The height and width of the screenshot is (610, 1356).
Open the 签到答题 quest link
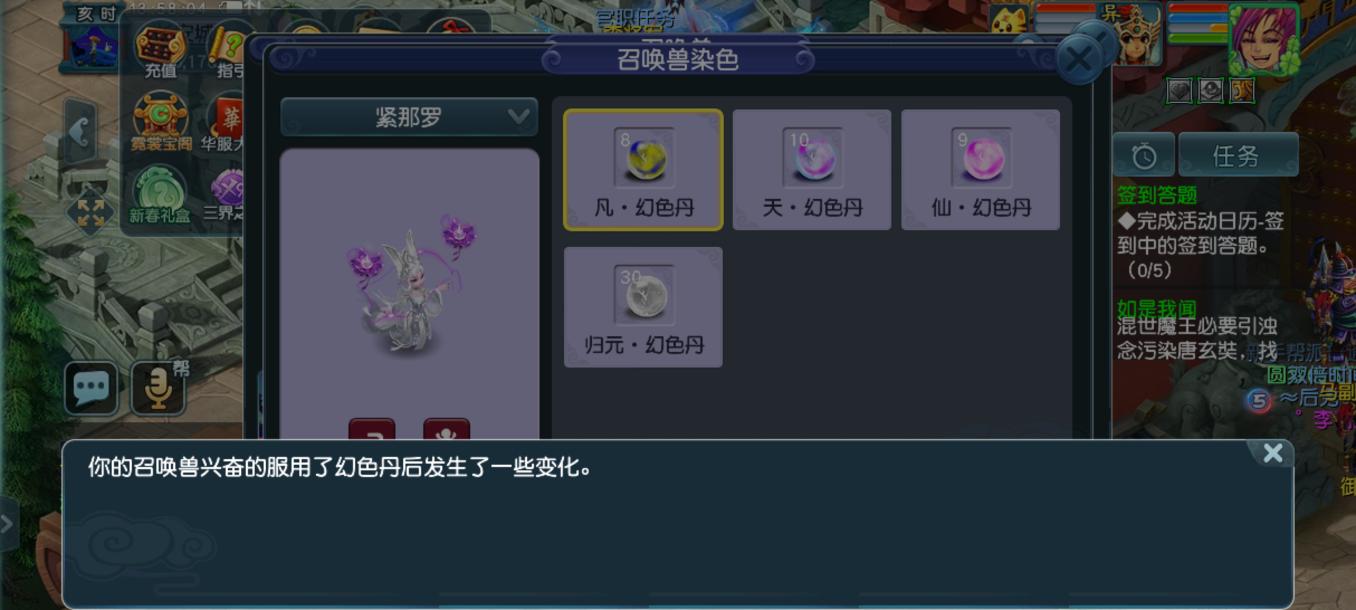1157,196
